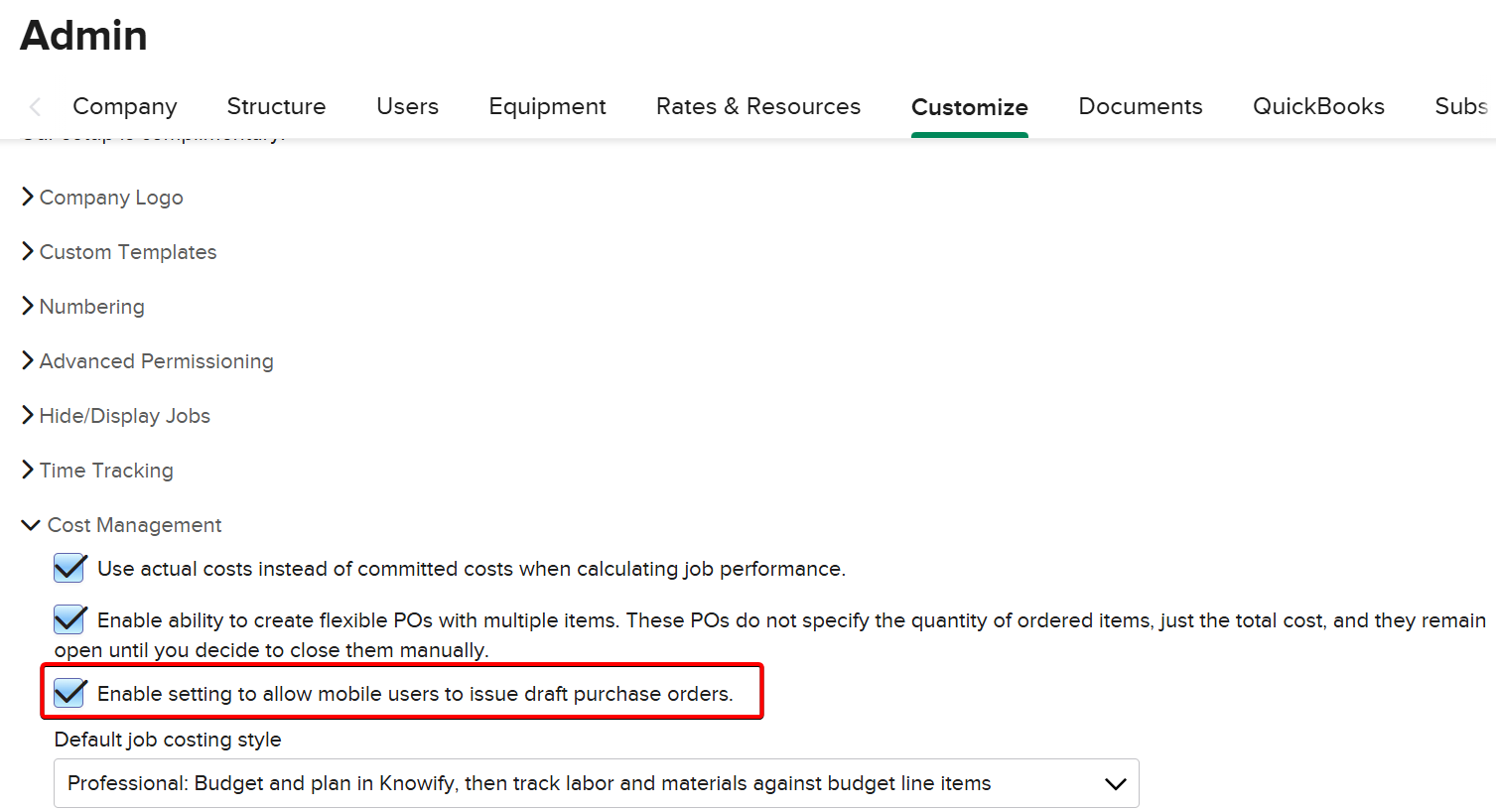Open the Default job costing style dropdown
The width and height of the screenshot is (1496, 812).
tap(596, 783)
